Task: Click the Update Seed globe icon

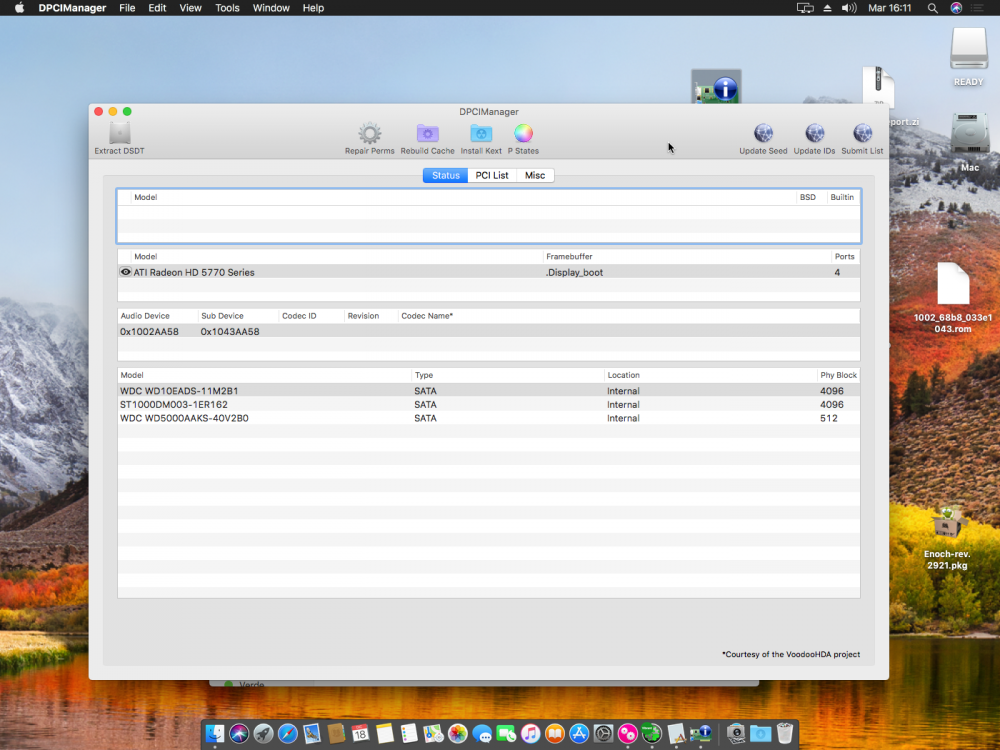Action: tap(763, 133)
